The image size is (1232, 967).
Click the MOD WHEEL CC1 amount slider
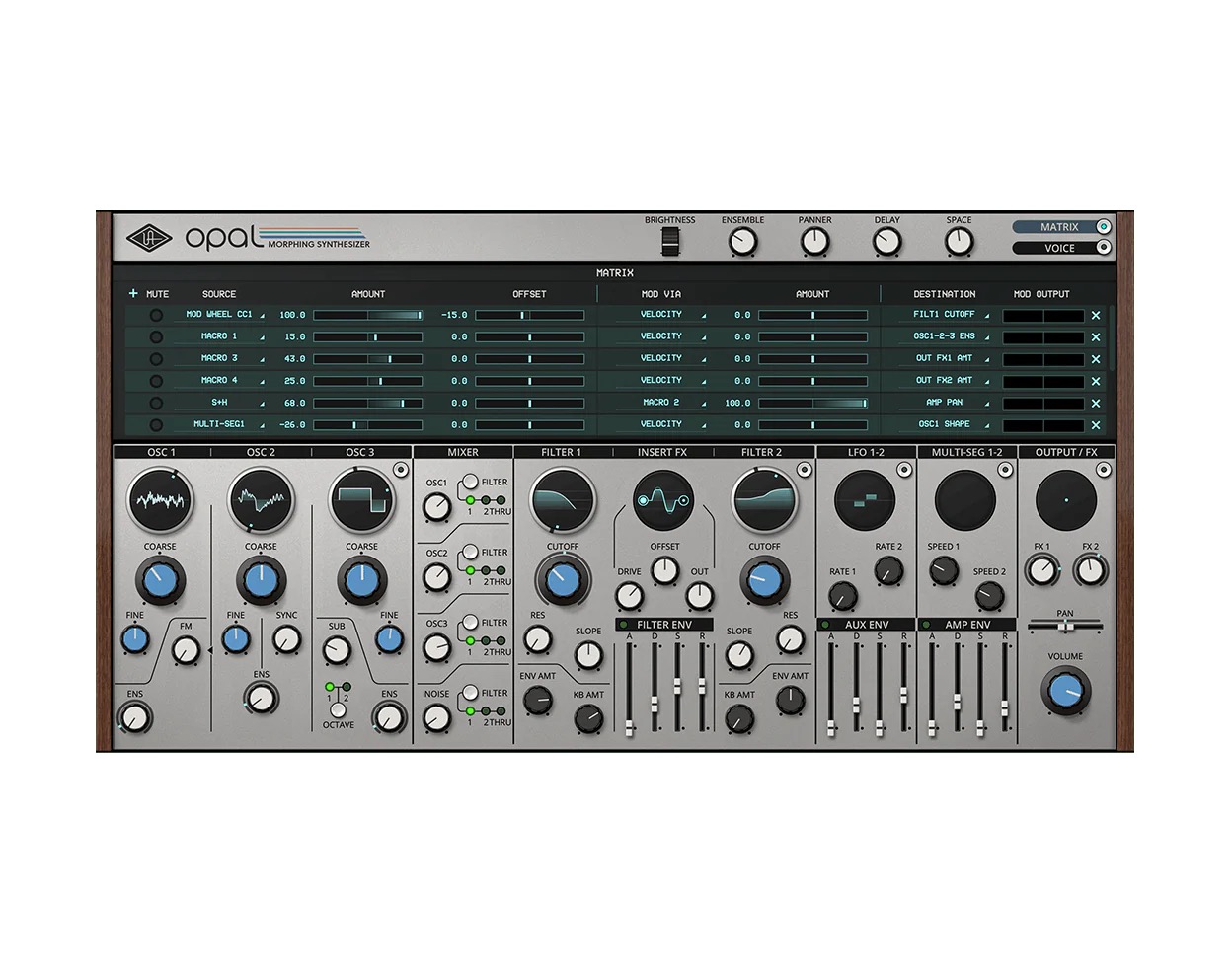(x=367, y=316)
